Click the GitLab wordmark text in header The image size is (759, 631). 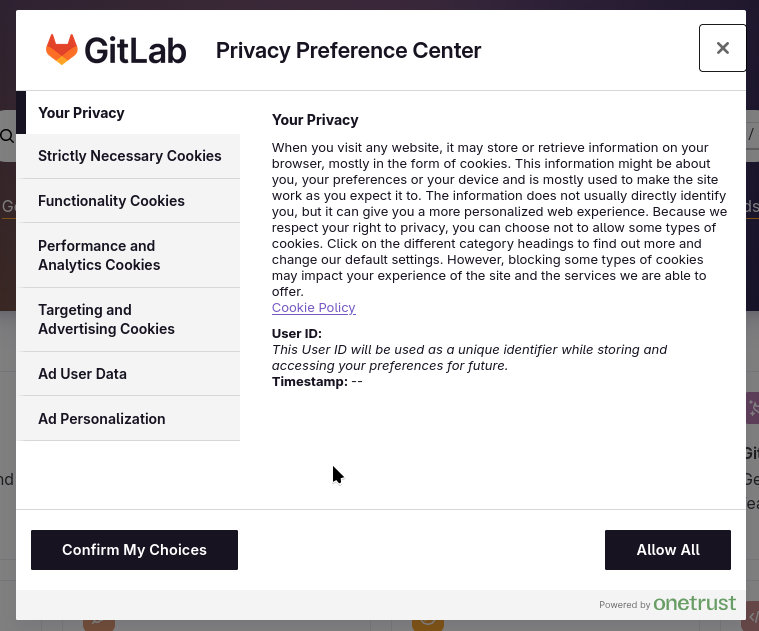tap(135, 50)
